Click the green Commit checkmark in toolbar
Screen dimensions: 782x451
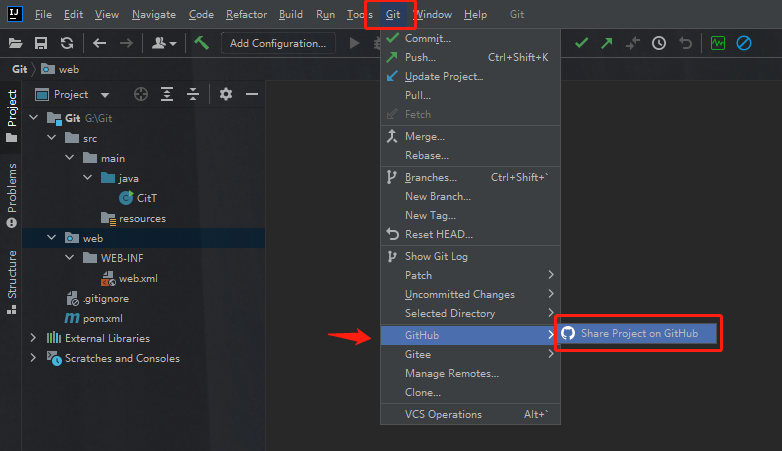(x=581, y=43)
